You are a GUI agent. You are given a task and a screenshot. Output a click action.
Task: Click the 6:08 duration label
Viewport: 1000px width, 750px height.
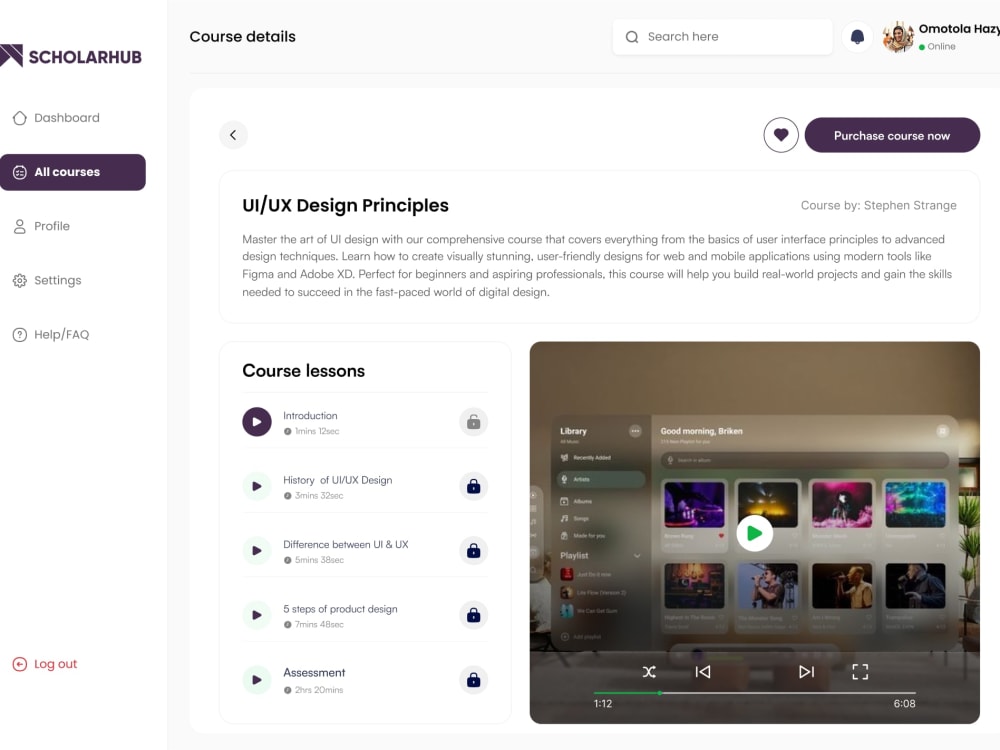click(904, 704)
